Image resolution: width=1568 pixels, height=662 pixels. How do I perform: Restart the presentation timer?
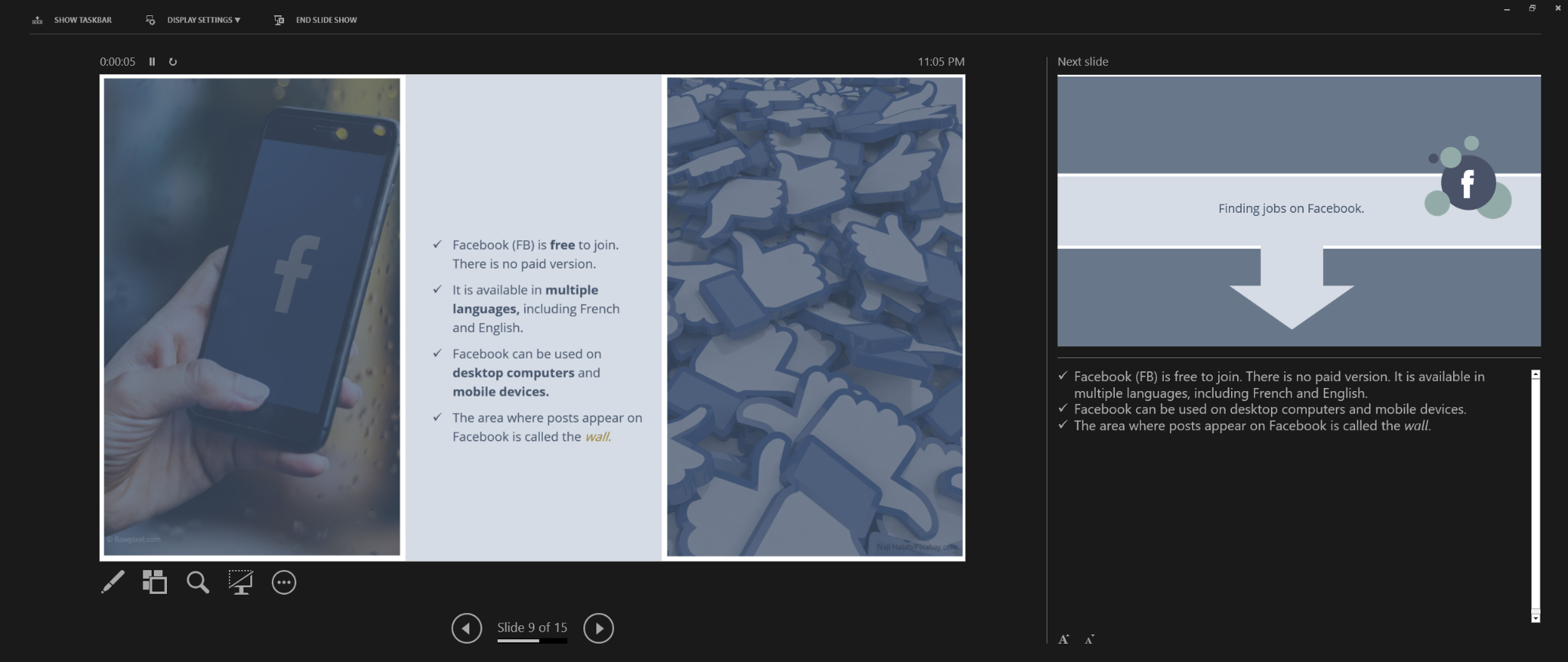coord(173,62)
